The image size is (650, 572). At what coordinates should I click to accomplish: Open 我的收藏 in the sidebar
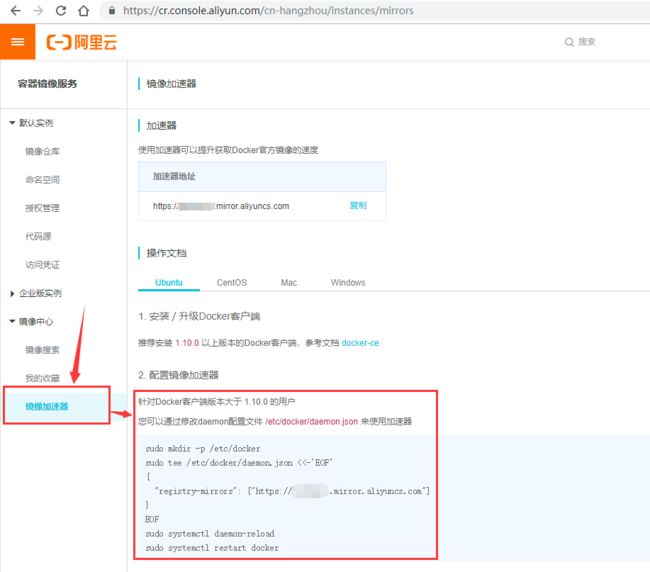click(x=42, y=378)
